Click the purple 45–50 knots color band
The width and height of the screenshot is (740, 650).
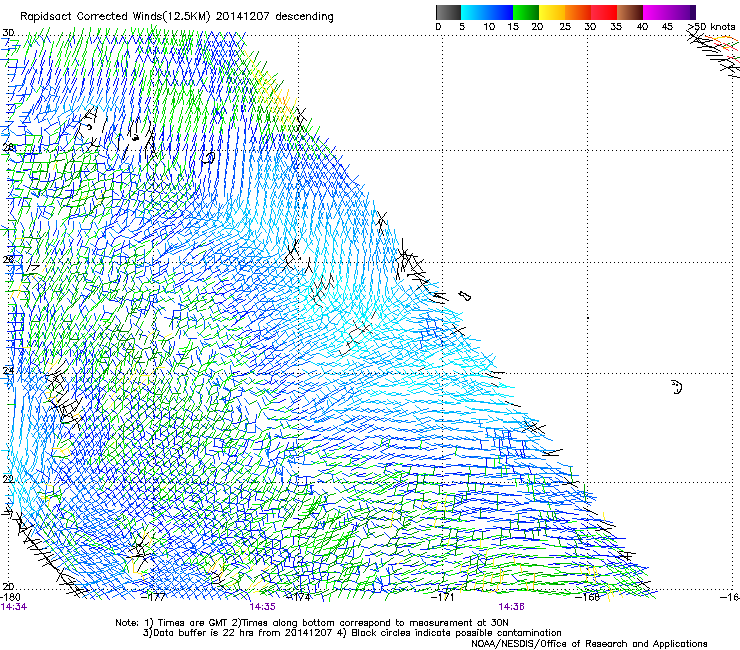point(682,12)
